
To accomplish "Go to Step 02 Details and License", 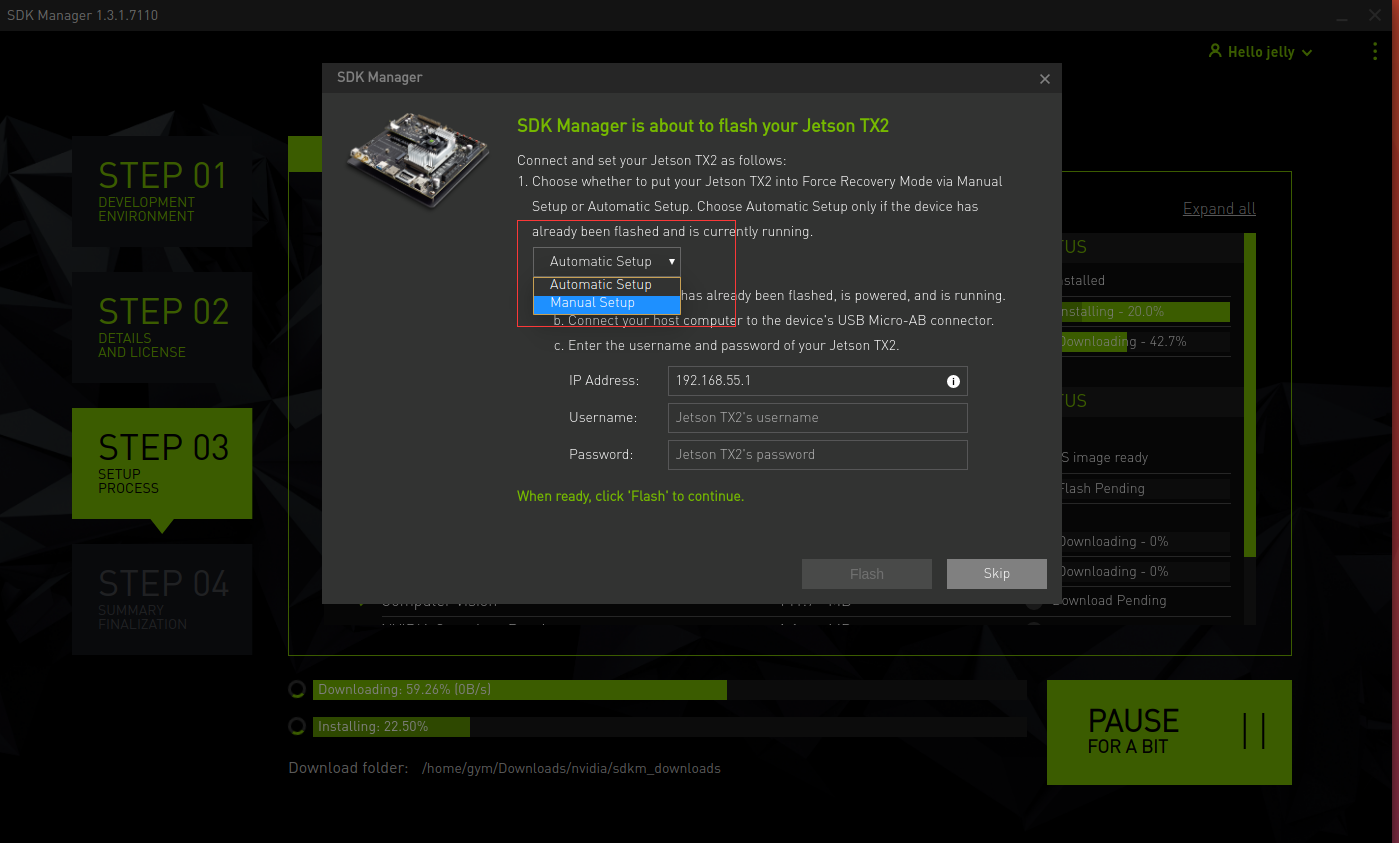I will [x=162, y=327].
